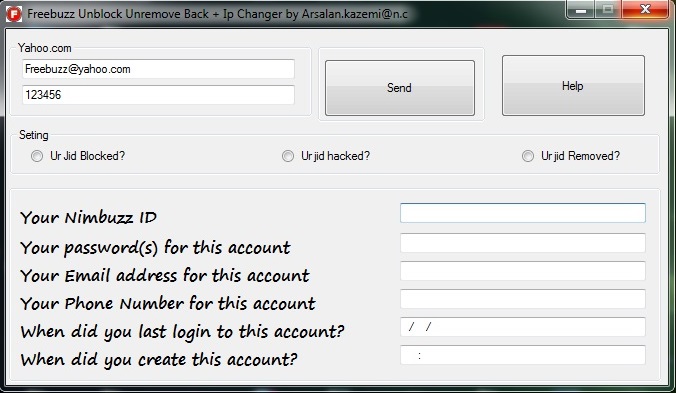This screenshot has width=676, height=393.
Task: Close the Freebuzz window
Action: 645,9
